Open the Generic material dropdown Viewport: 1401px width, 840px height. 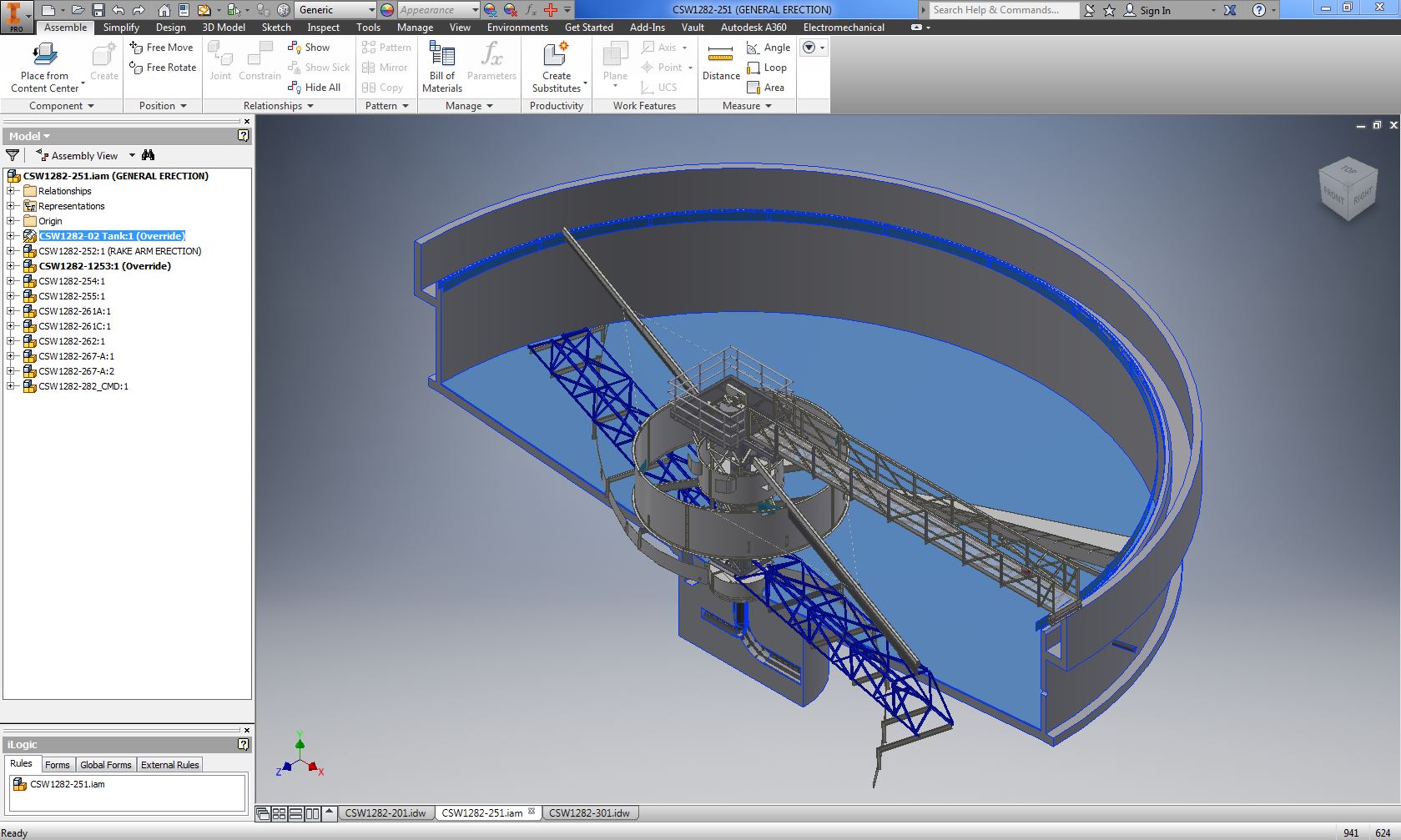pos(336,10)
